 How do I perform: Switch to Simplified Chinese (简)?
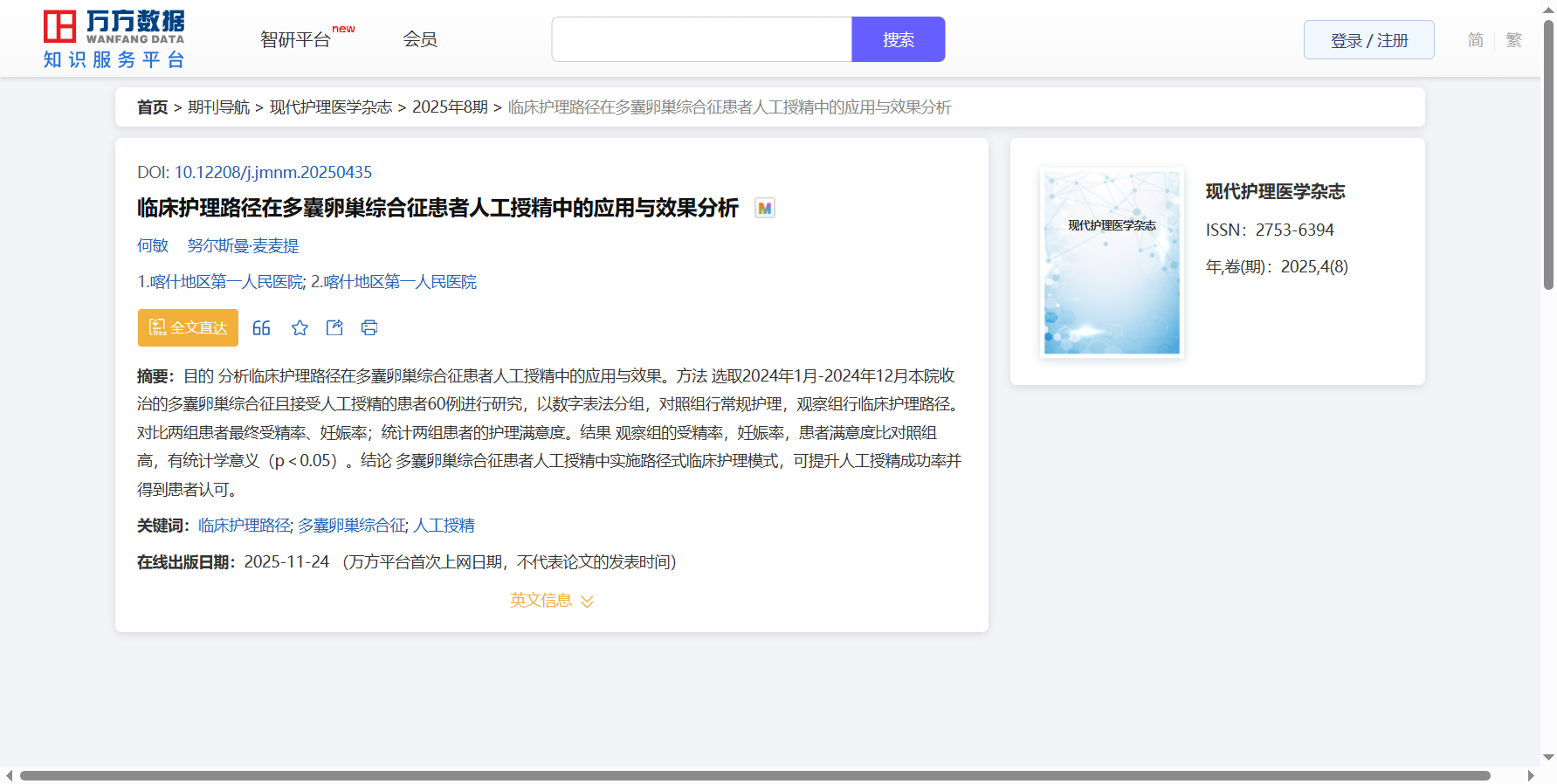1475,40
